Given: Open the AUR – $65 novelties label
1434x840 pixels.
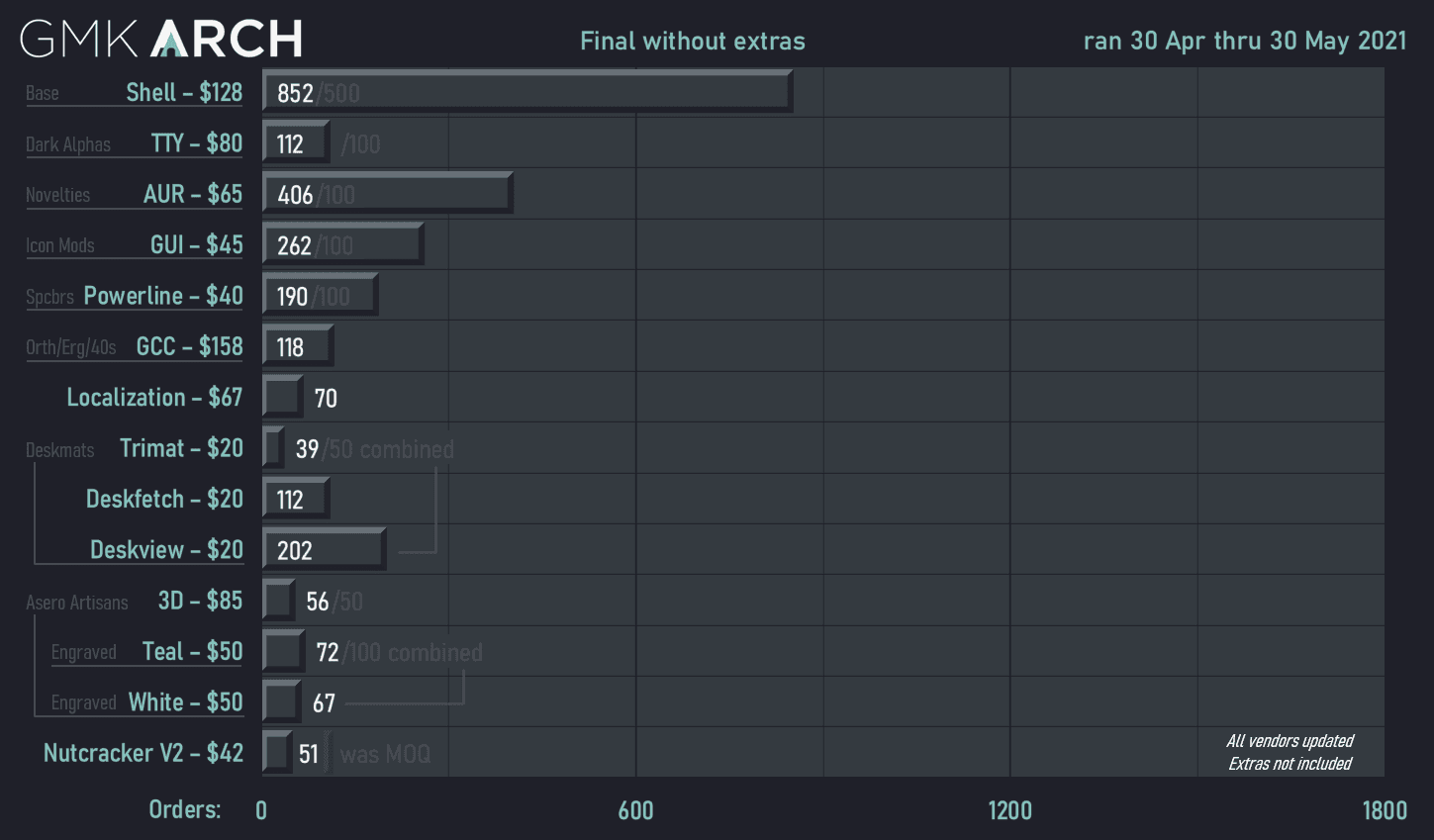Looking at the screenshot, I should pyautogui.click(x=193, y=194).
